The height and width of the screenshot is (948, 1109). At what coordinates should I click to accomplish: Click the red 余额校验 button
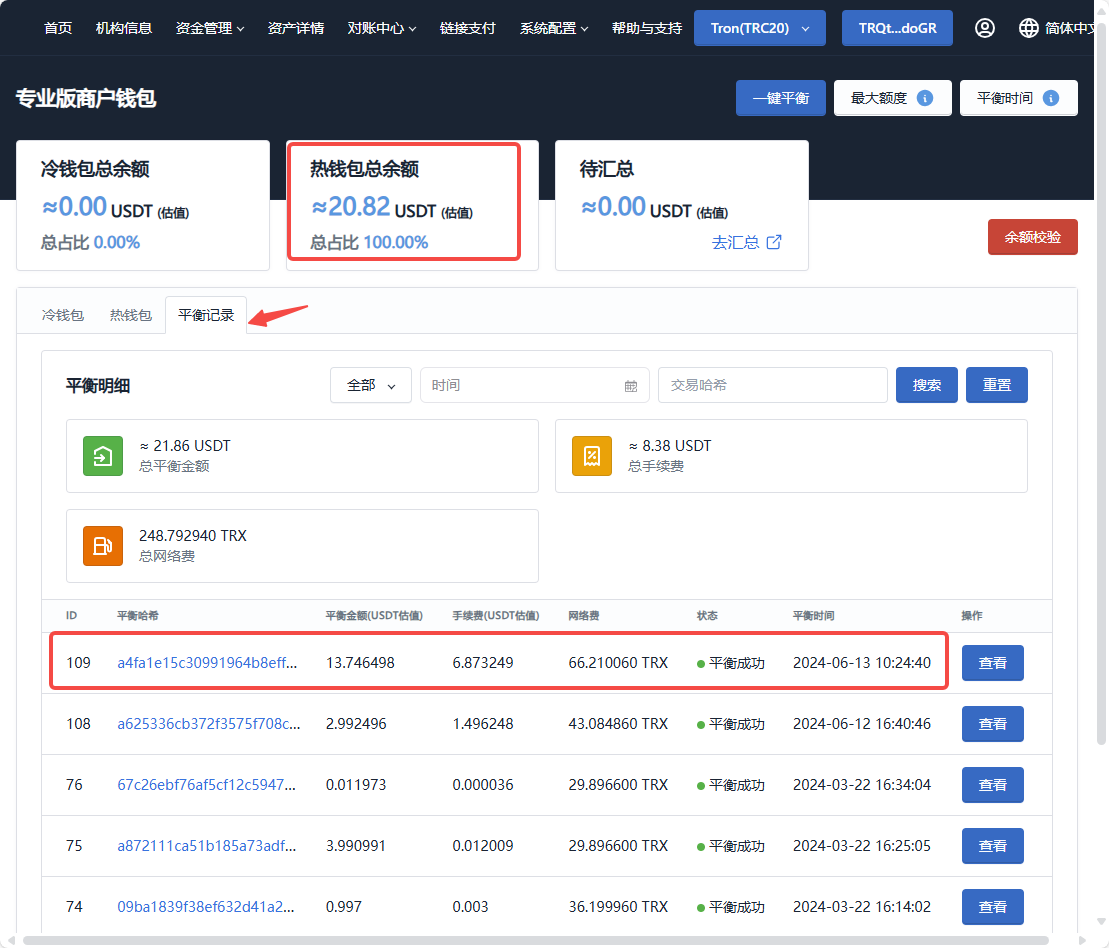(x=1033, y=237)
